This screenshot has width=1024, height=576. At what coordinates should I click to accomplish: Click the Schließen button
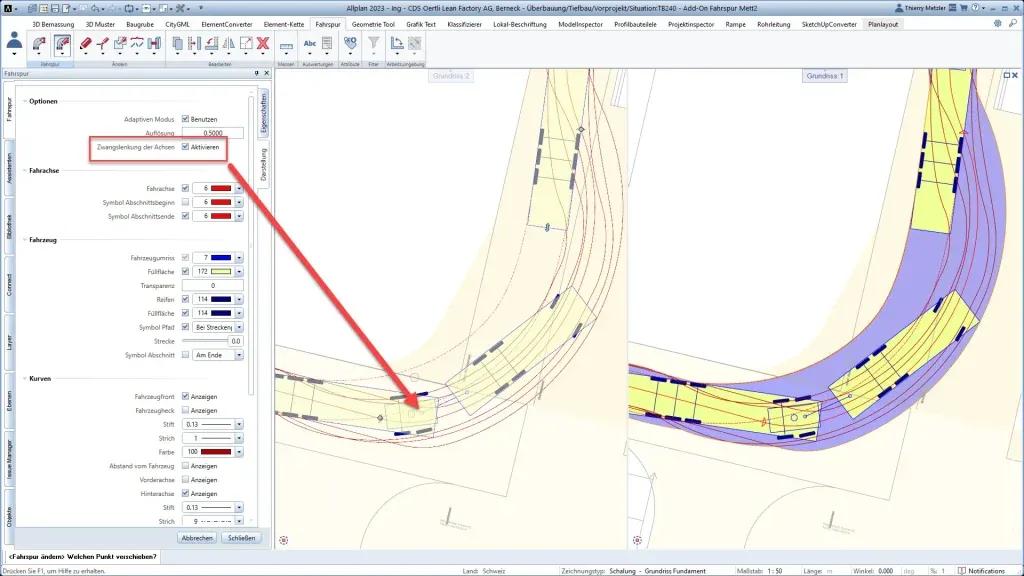click(240, 538)
